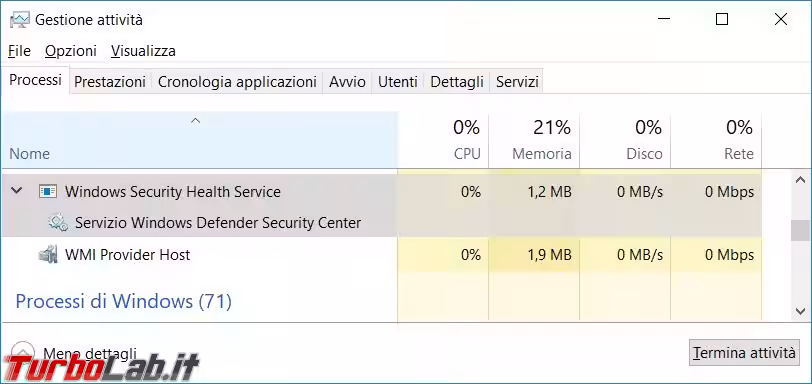Reverse sort order using the Nome column arrow
Screen dimensions: 812x384
tap(195, 121)
